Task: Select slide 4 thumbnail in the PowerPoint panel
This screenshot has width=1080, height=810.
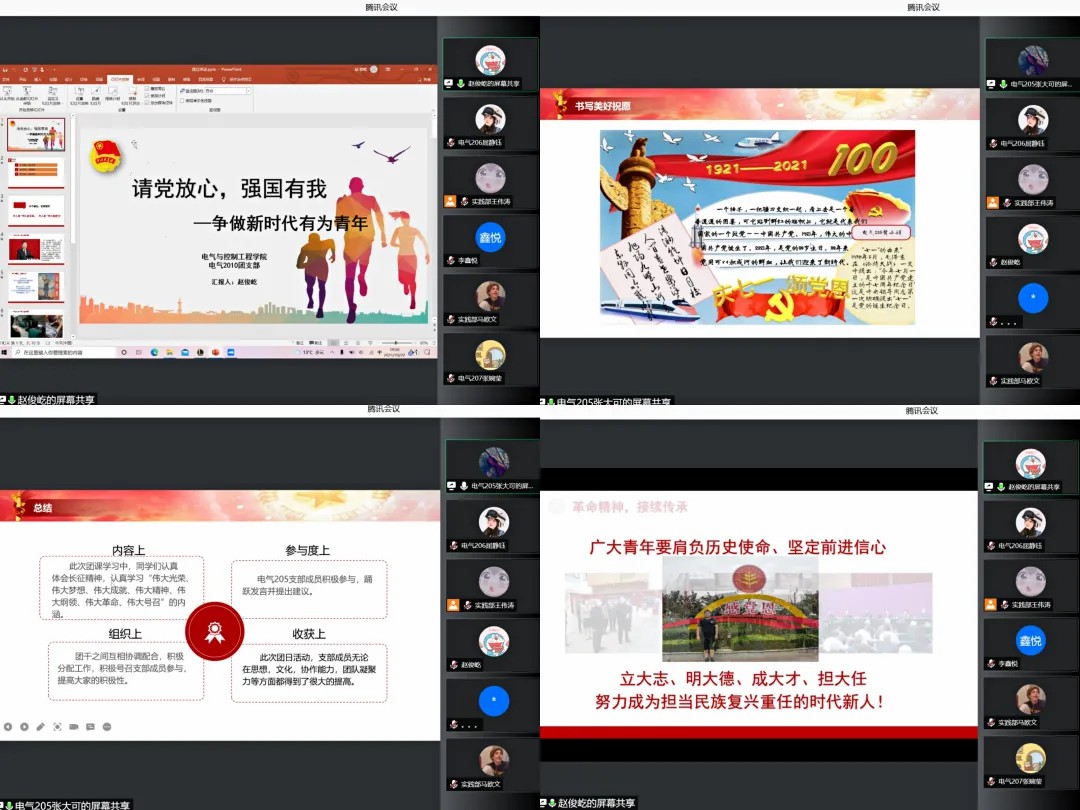Action: pos(36,249)
